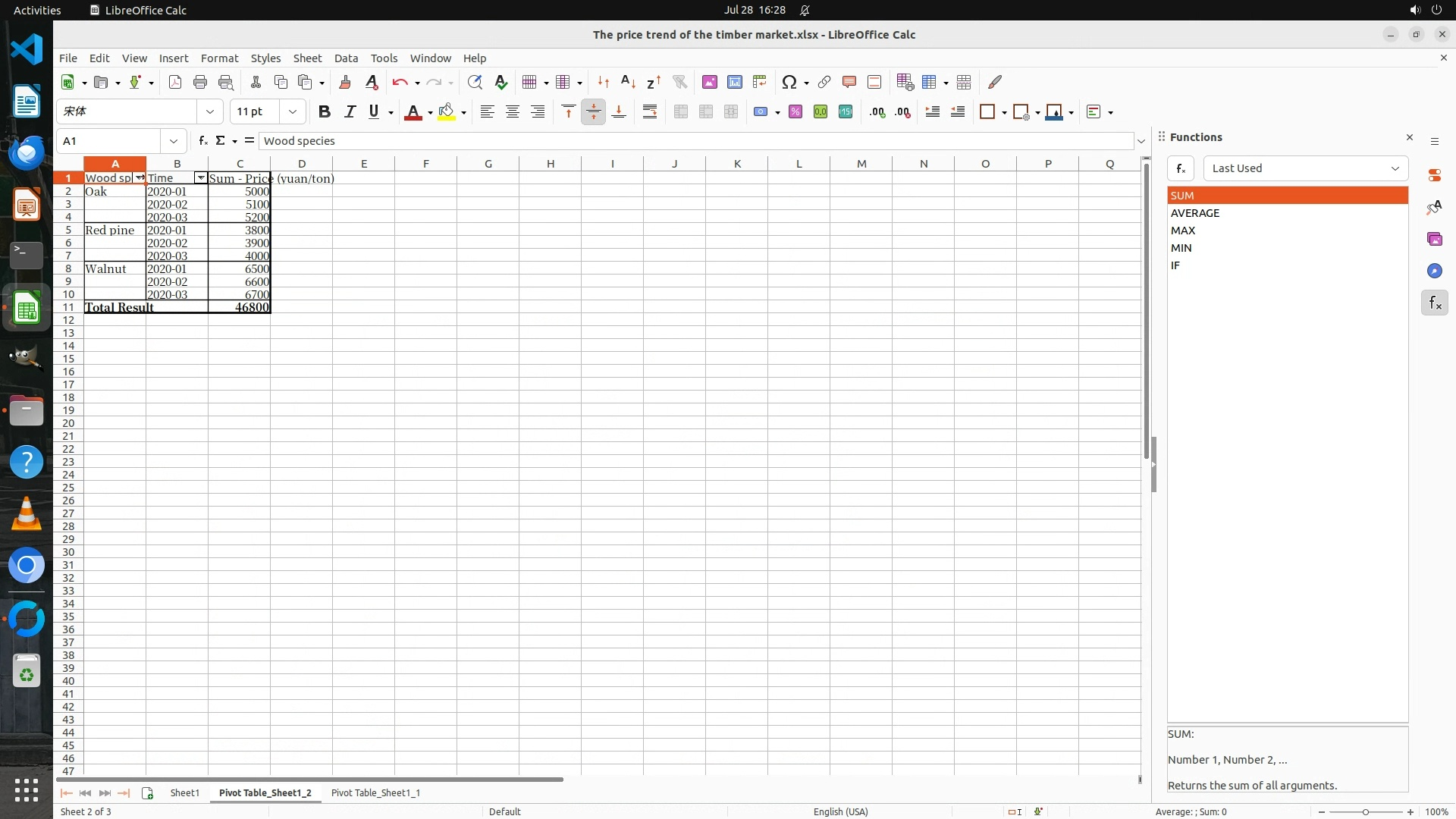Click the Insert Chart icon
The width and height of the screenshot is (1456, 819).
click(x=735, y=82)
